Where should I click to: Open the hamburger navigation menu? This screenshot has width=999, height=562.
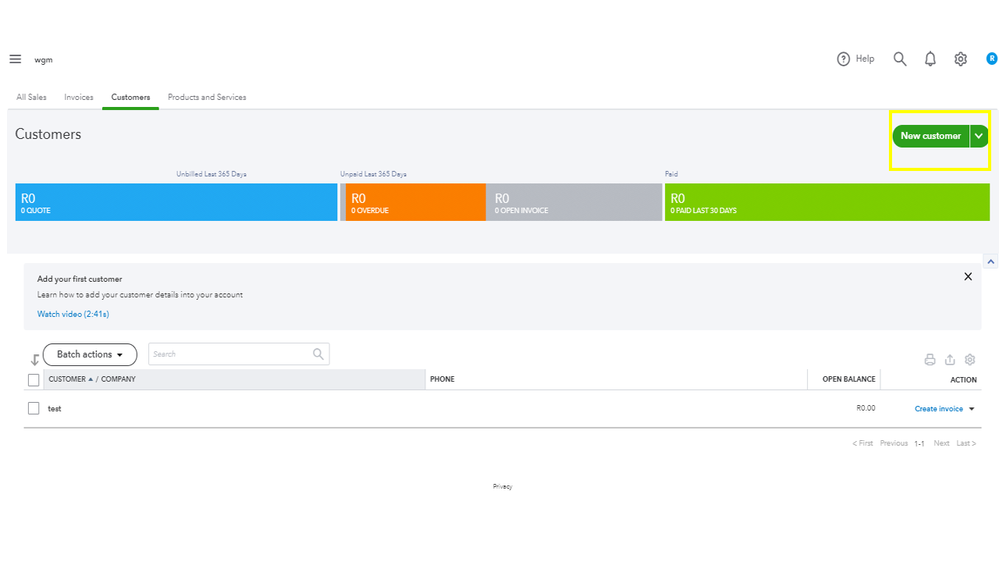pos(15,59)
